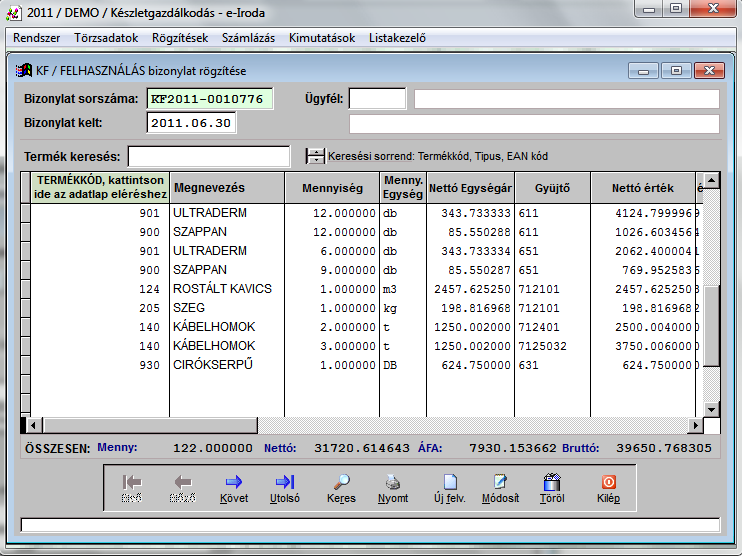Open the Törzsadatok menu
Image resolution: width=742 pixels, height=556 pixels.
pyautogui.click(x=106, y=38)
